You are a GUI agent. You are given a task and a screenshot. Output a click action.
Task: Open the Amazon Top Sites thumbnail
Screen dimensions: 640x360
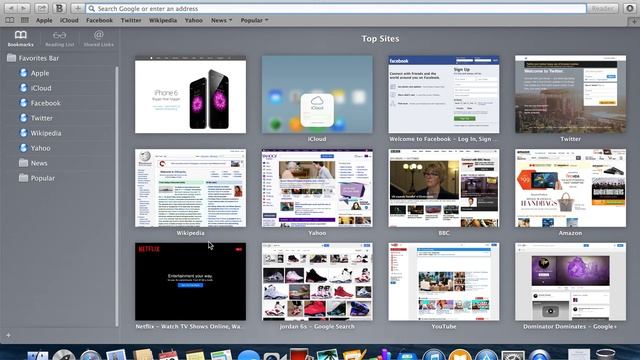click(x=570, y=188)
